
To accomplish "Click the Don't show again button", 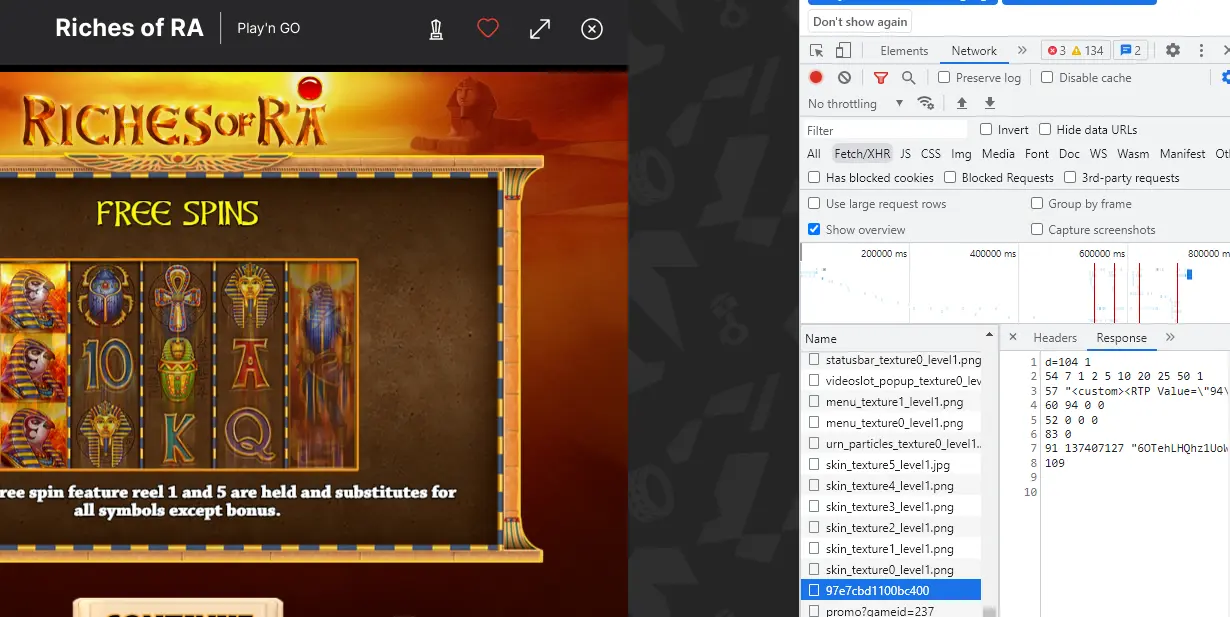I will point(860,22).
